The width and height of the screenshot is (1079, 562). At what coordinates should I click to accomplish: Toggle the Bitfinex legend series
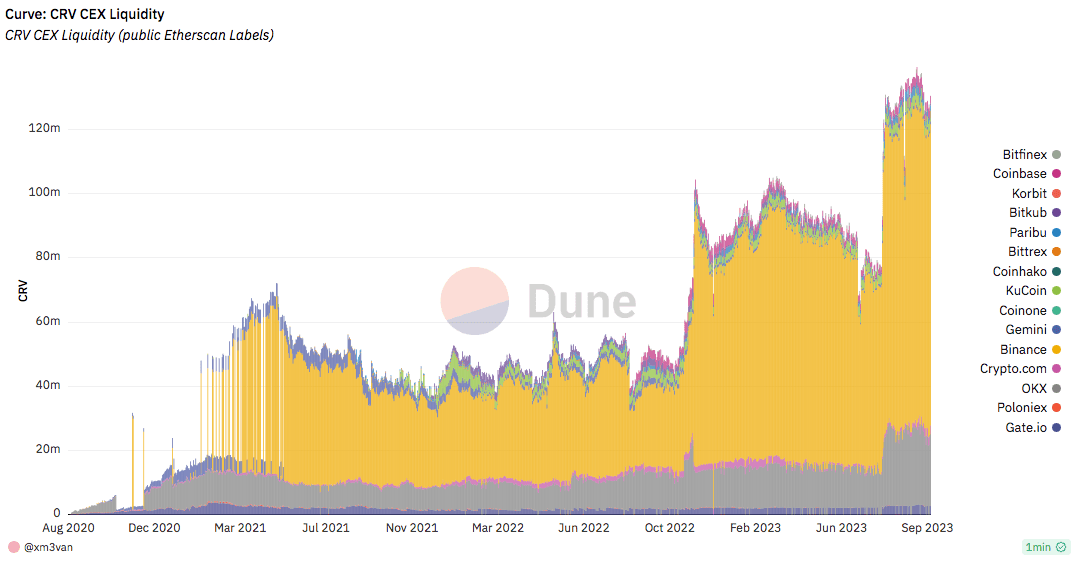[x=1030, y=155]
